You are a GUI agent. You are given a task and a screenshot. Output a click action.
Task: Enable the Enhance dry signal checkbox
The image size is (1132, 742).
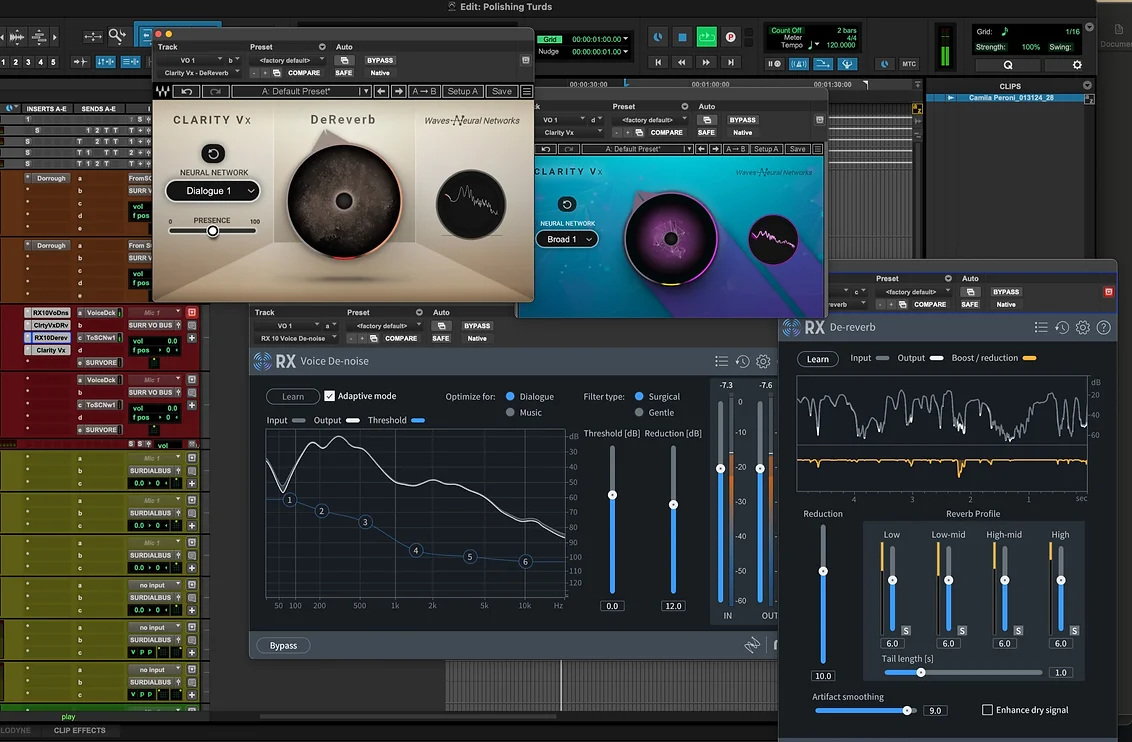tap(988, 710)
